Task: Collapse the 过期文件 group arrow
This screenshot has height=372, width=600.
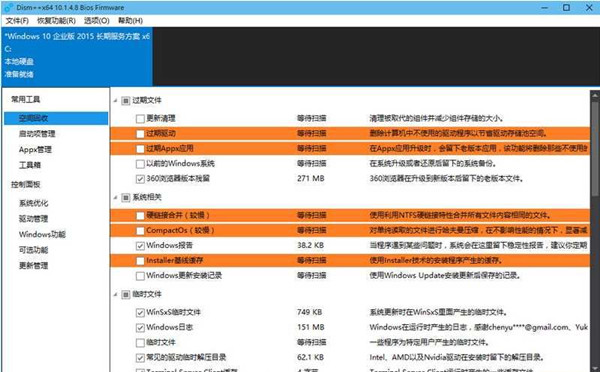Action: [116, 101]
